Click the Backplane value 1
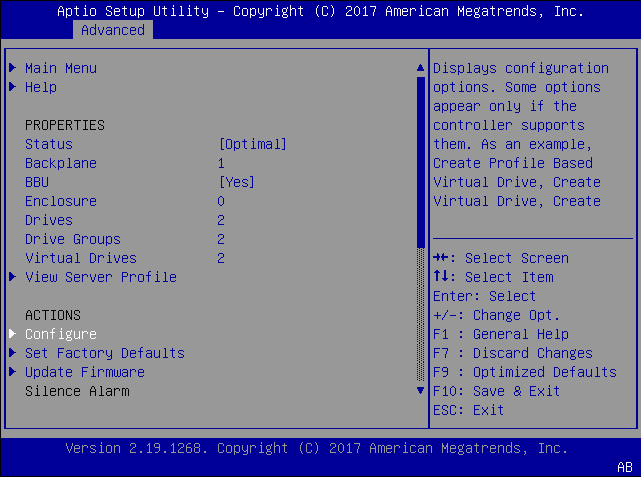 221,163
